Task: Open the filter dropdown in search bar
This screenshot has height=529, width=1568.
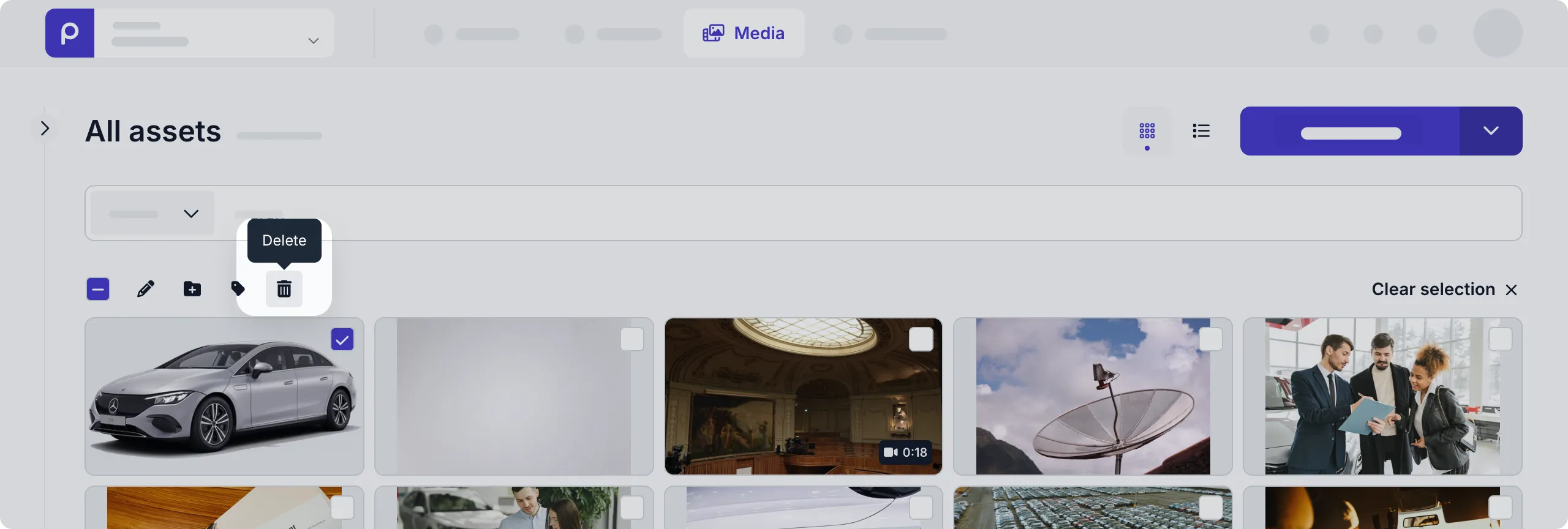Action: click(x=153, y=213)
